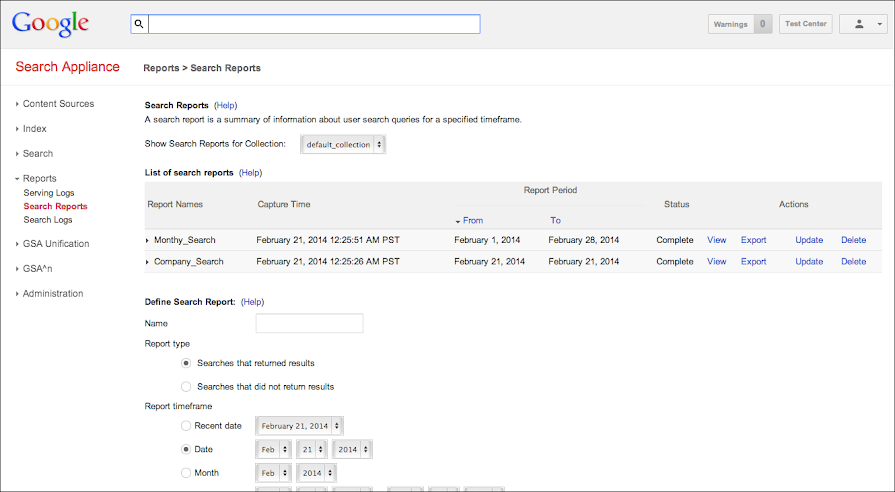Click the magnifier search icon
895x492 pixels.
(x=139, y=24)
